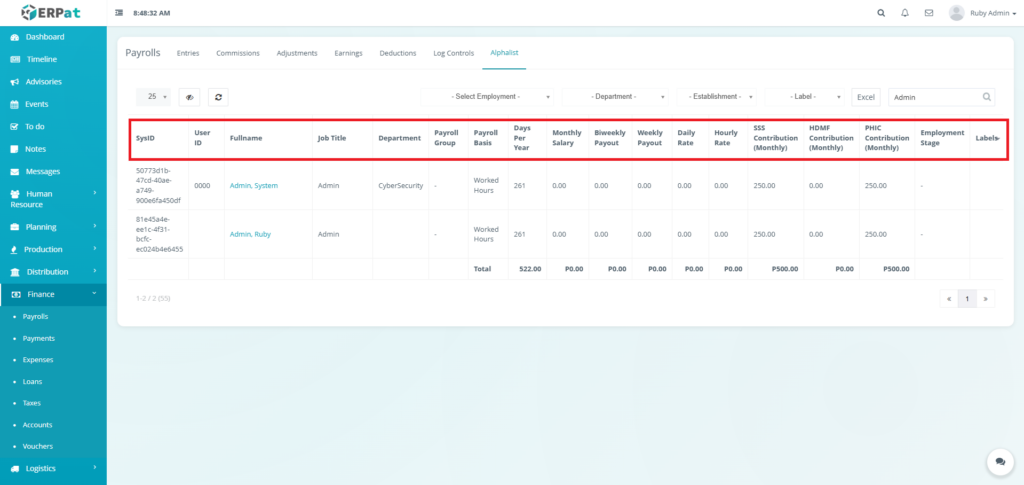Expand the rows-per-page 25 dropdown
Screen dimensions: 1024x485
[x=153, y=97]
